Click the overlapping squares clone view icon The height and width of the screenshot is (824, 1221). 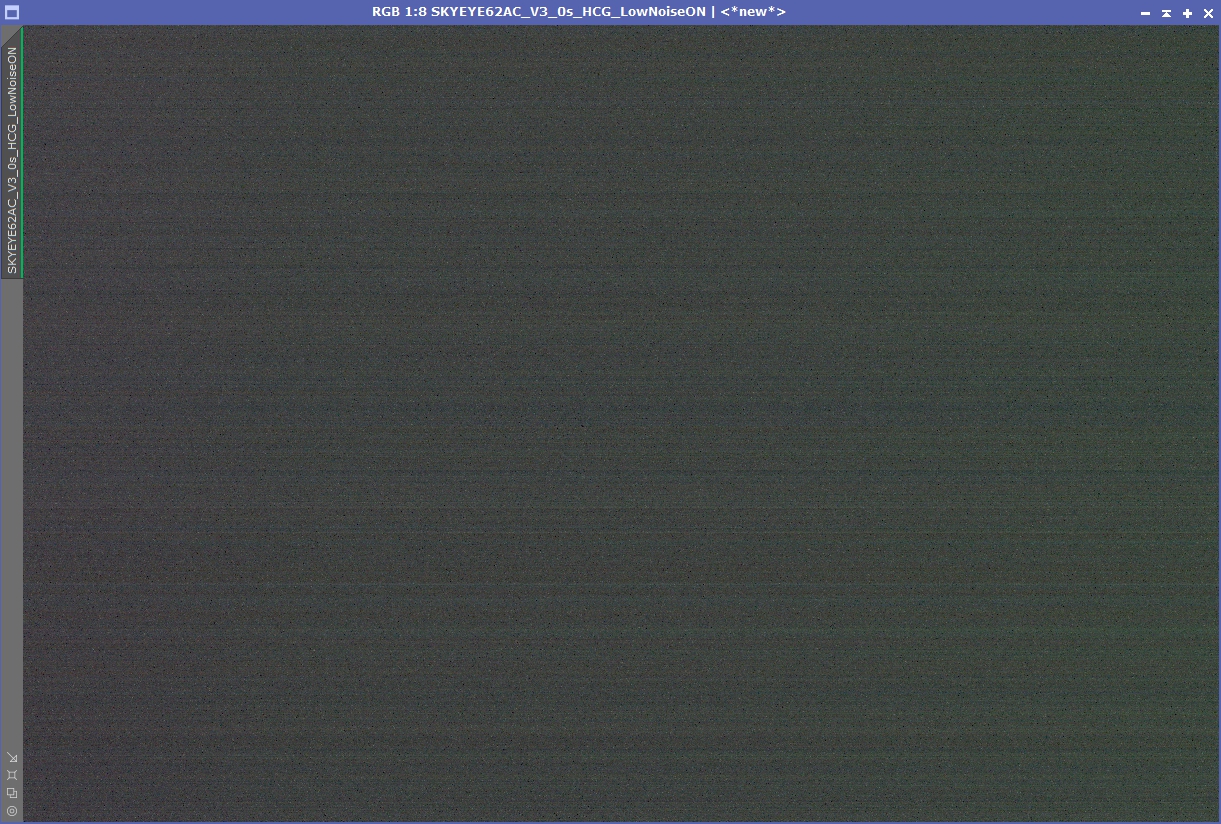point(12,793)
